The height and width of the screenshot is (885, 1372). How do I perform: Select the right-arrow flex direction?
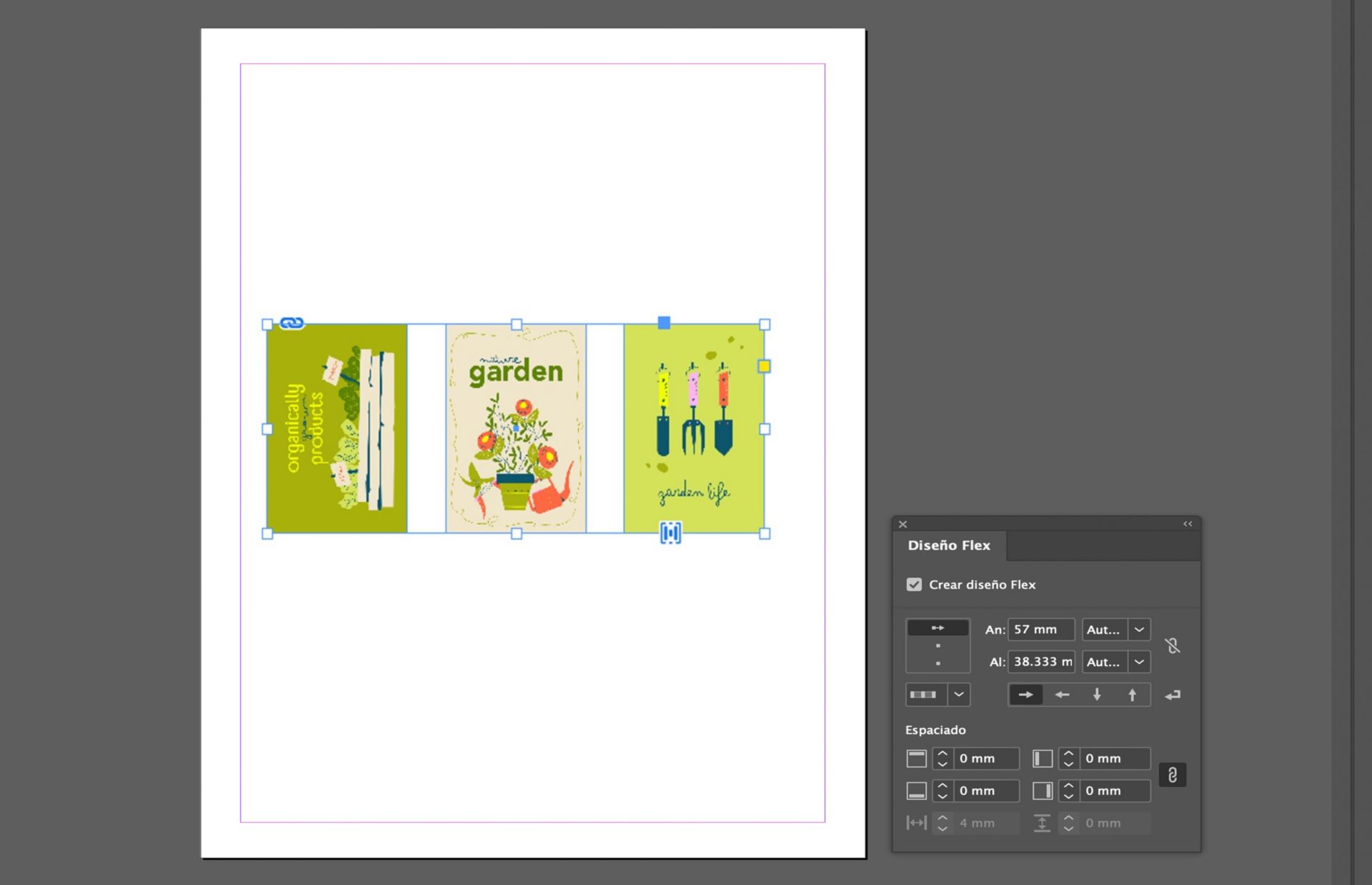click(x=1025, y=694)
